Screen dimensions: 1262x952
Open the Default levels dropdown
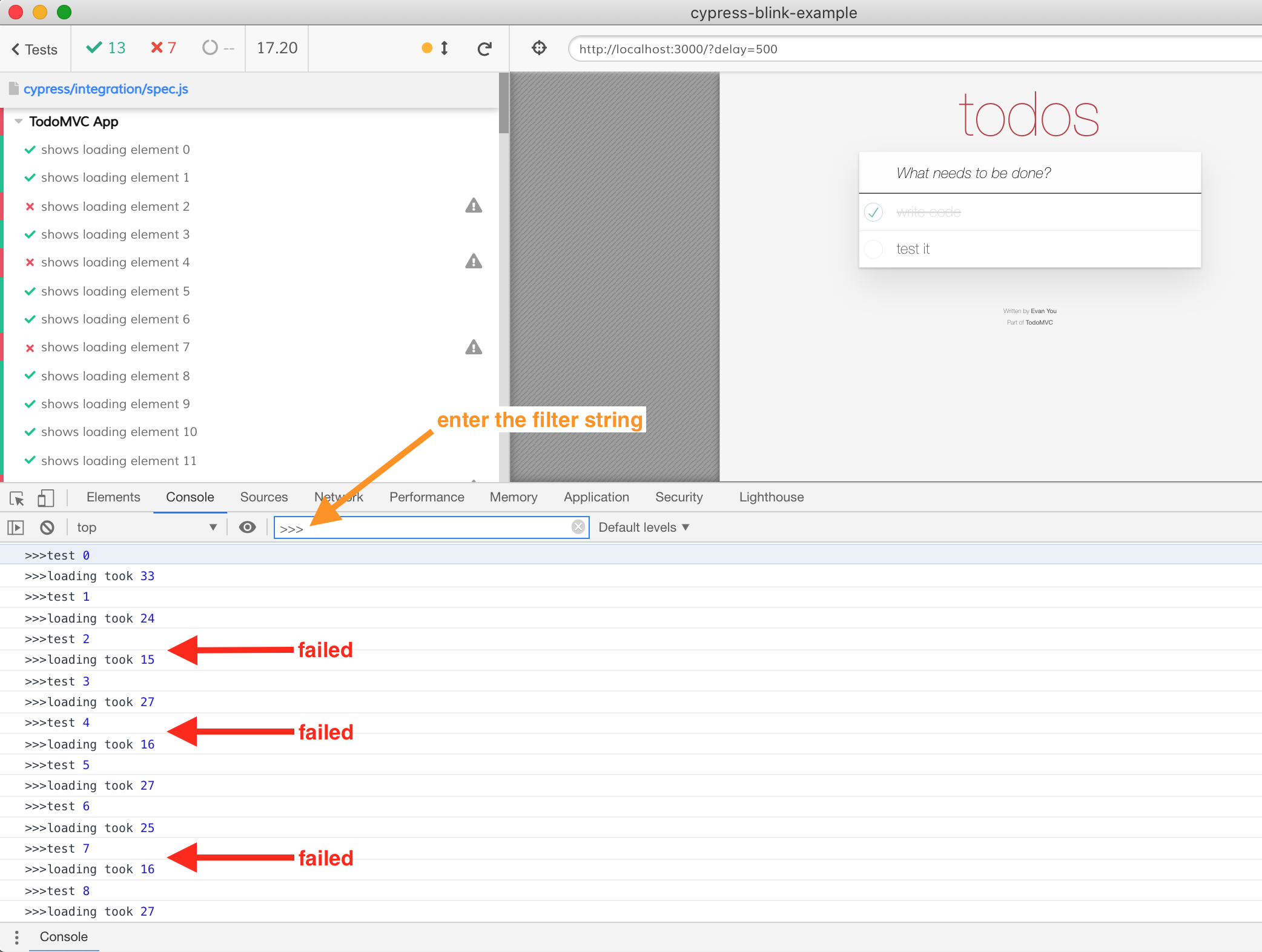[x=644, y=527]
